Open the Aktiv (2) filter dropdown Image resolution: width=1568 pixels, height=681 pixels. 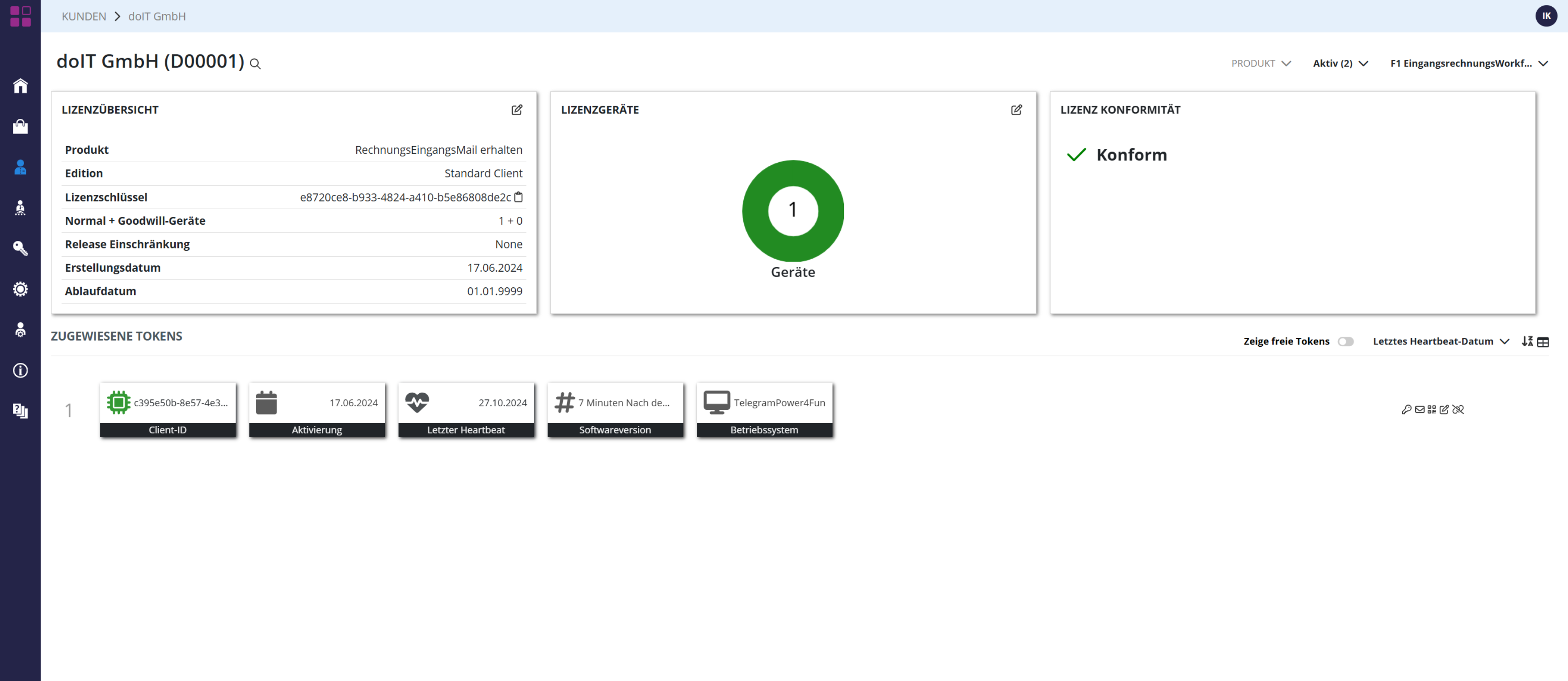pos(1340,63)
